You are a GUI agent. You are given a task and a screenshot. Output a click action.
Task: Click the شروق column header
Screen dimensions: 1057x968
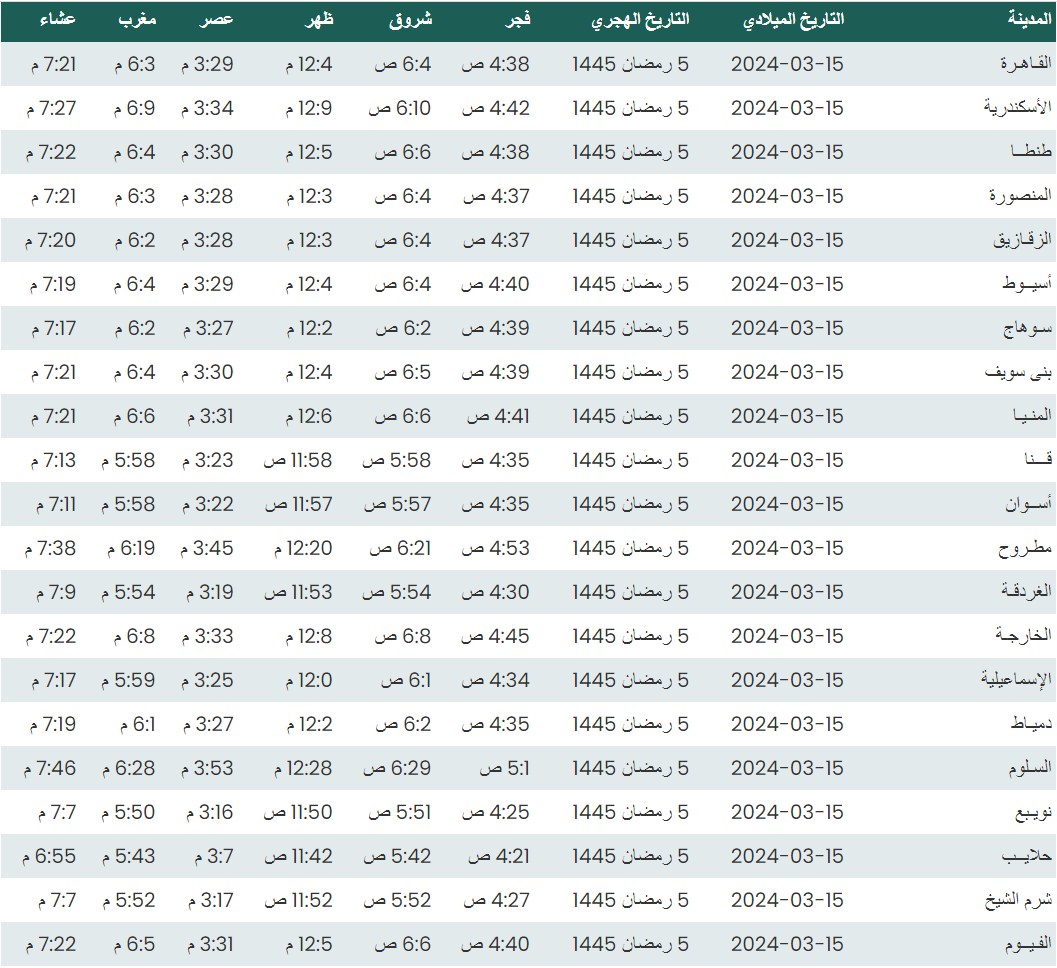(410, 20)
